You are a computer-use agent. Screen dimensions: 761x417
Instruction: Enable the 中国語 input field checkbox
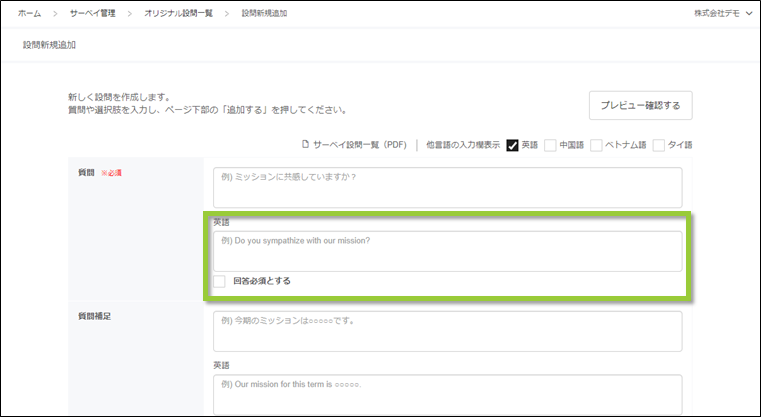[x=551, y=145]
